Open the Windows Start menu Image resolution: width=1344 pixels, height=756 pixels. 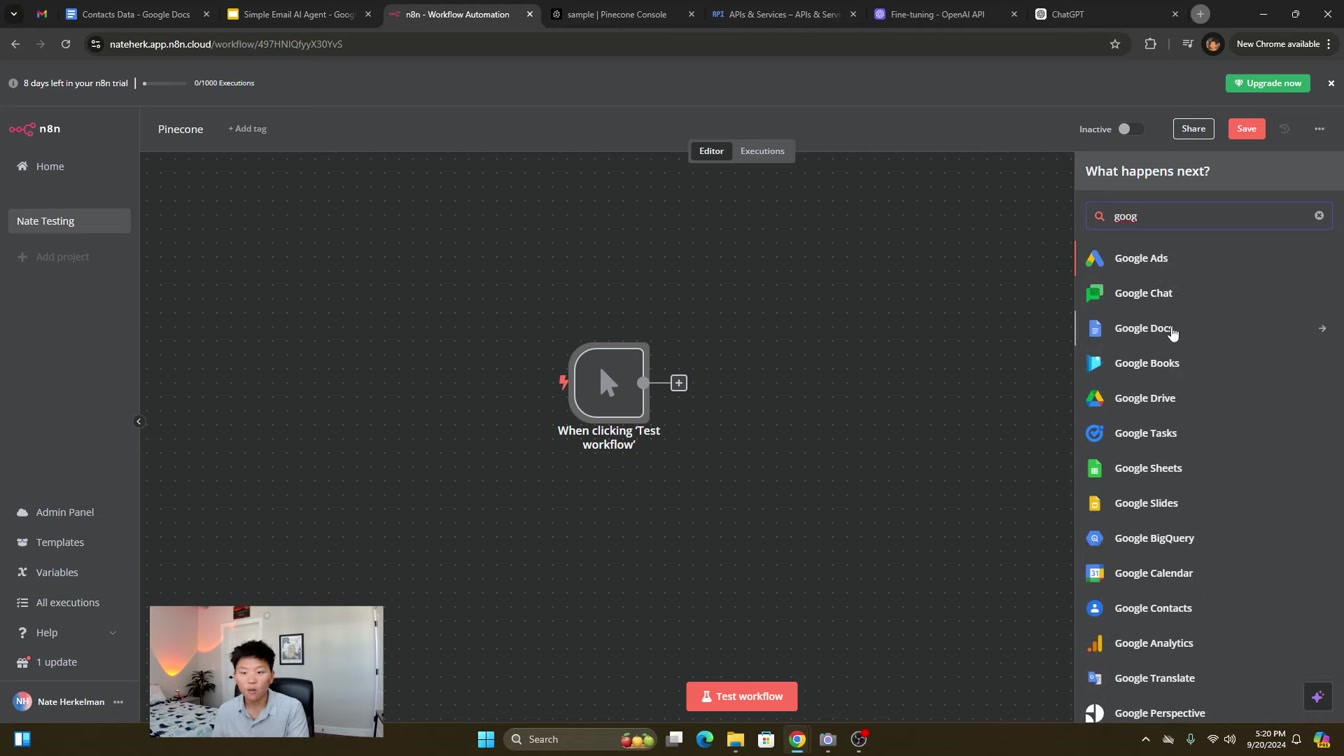coord(486,739)
